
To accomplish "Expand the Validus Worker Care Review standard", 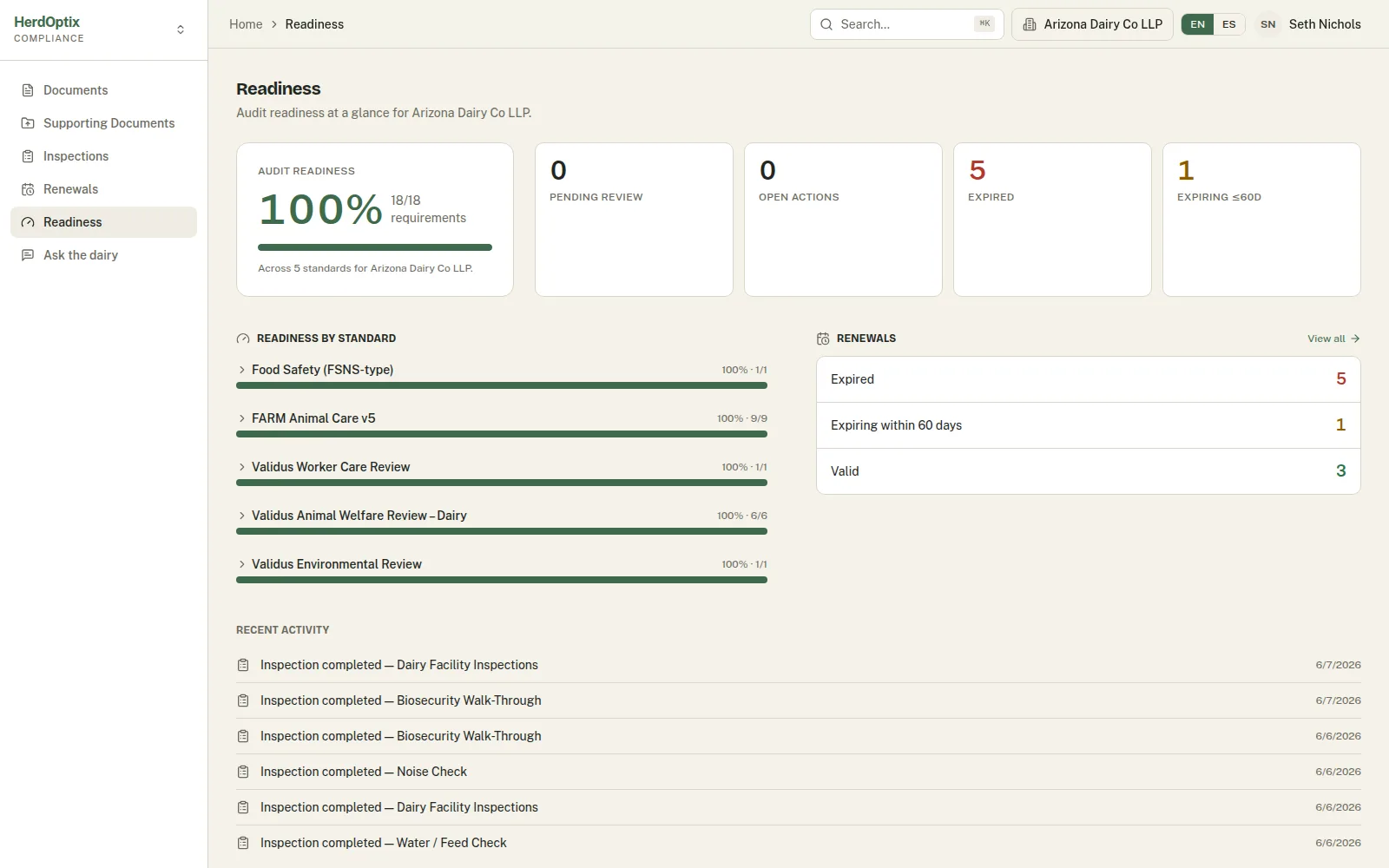I will pyautogui.click(x=241, y=467).
